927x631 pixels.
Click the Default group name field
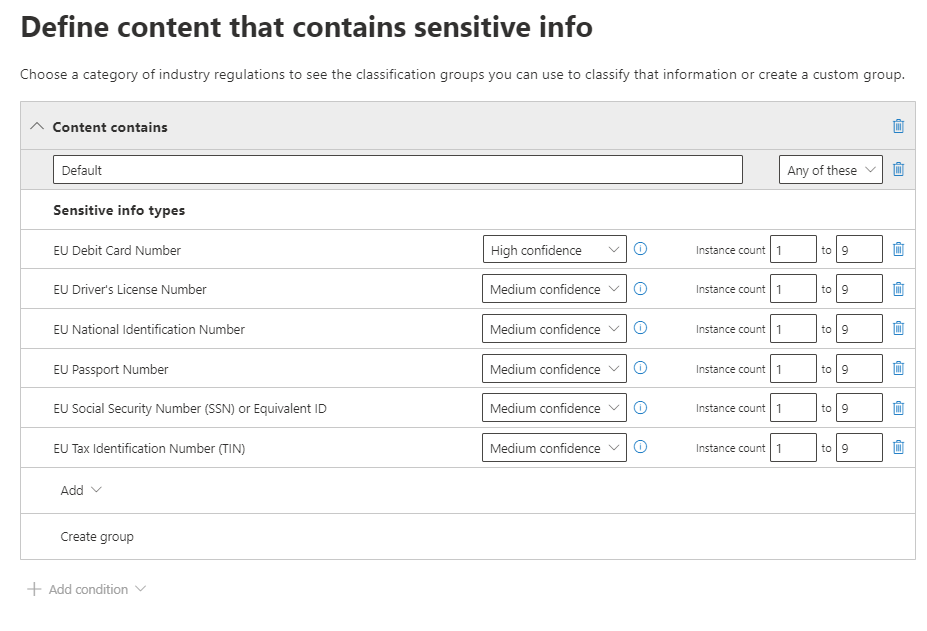[397, 170]
